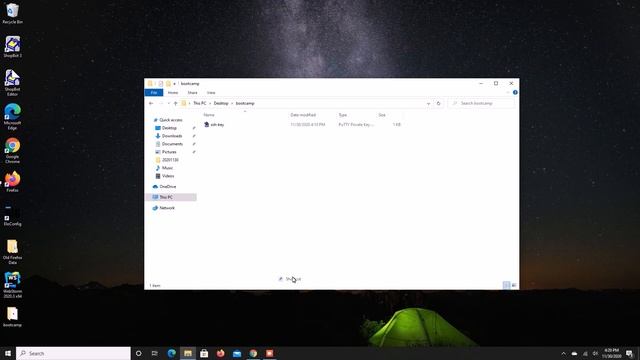Open the volume tray icon
Image resolution: width=640 pixels, height=360 pixels.
[595, 353]
